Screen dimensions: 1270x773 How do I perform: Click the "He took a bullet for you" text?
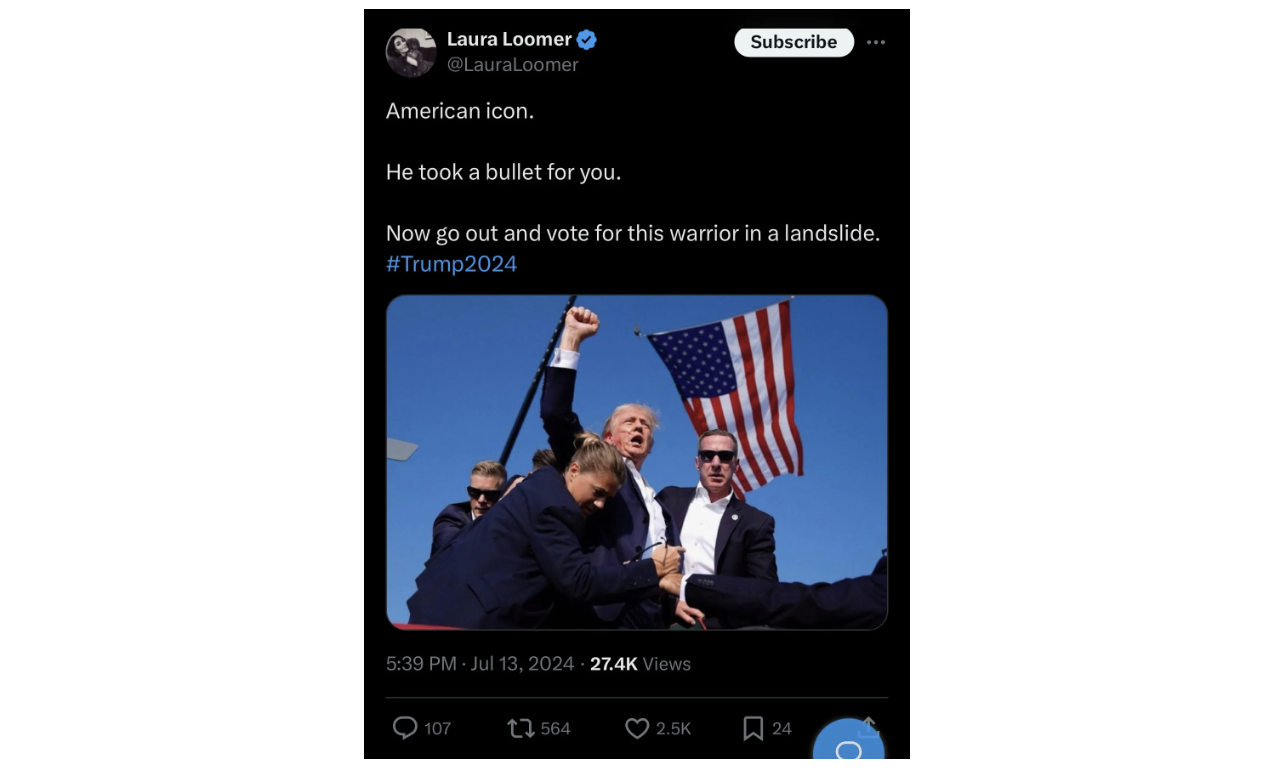pyautogui.click(x=503, y=172)
